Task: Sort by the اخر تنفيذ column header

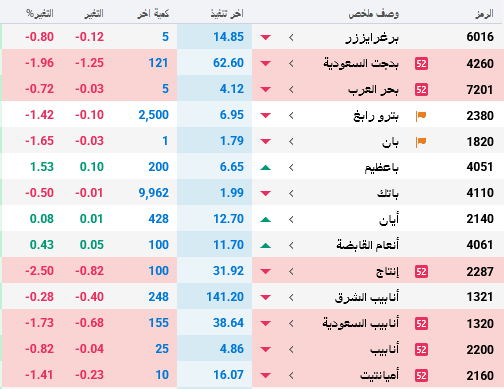Action: coord(227,14)
